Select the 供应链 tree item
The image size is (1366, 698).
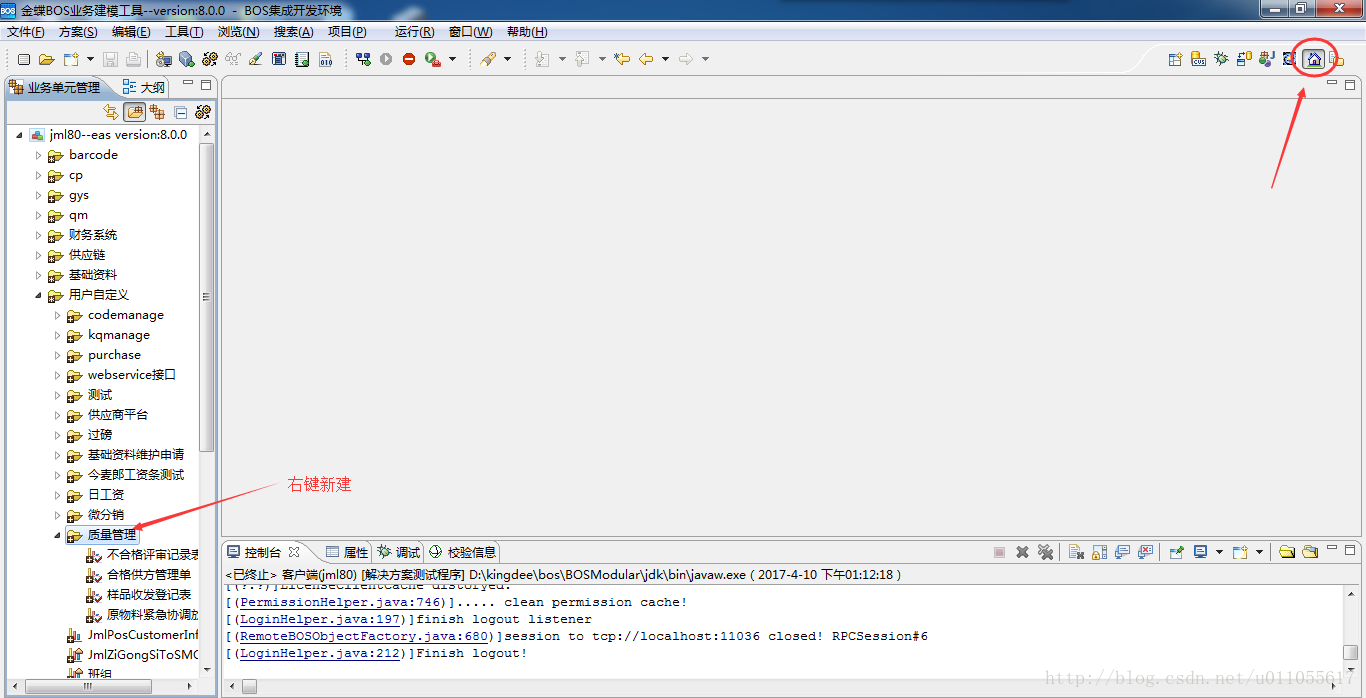pyautogui.click(x=87, y=255)
